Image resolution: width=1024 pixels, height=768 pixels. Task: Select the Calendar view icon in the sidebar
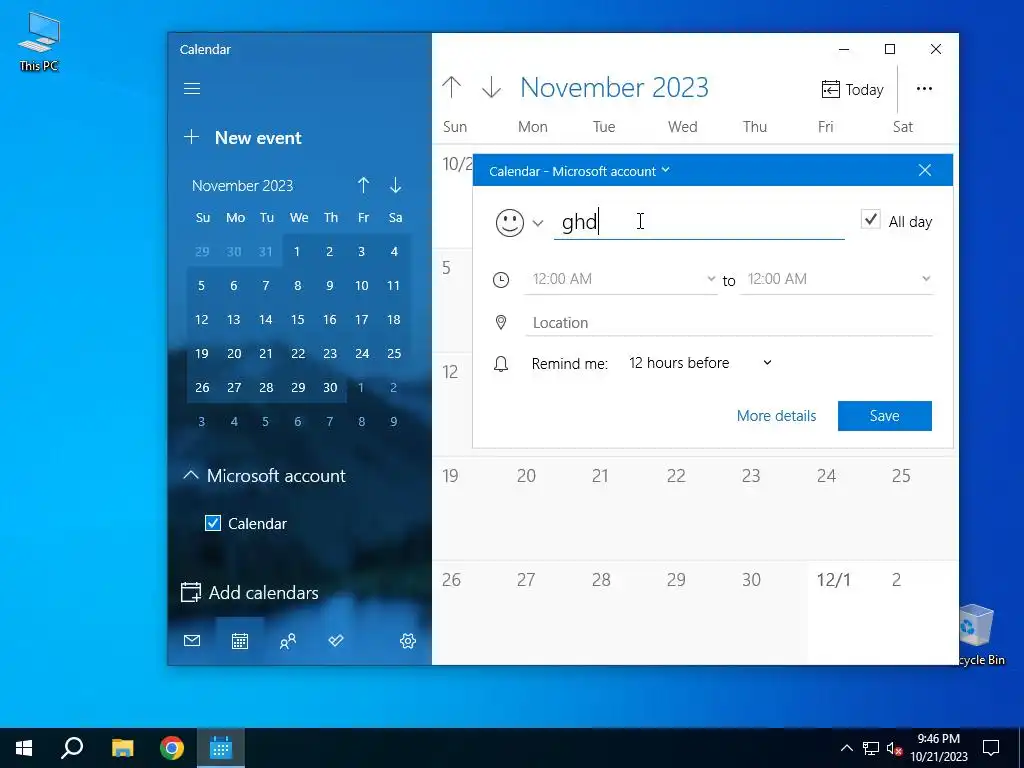(240, 641)
